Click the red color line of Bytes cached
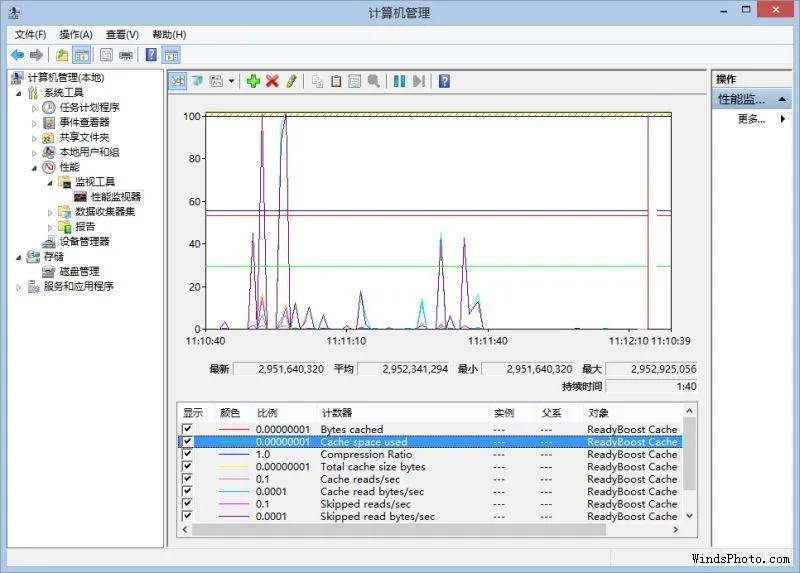800x573 pixels. pos(234,430)
